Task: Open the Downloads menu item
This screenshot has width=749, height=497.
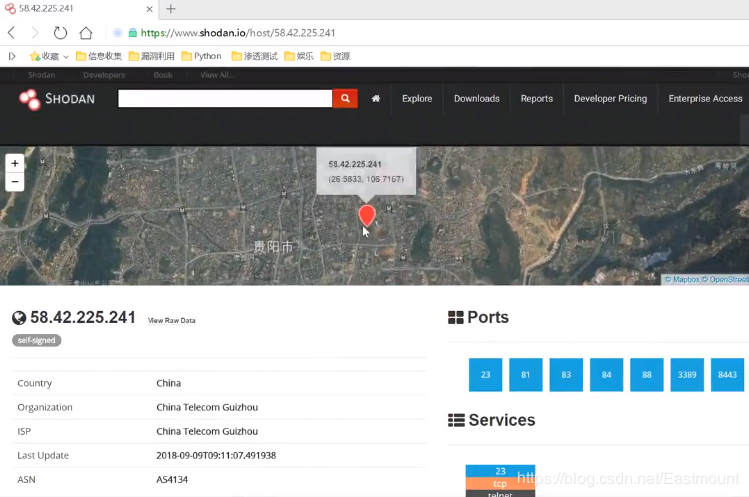Action: (x=477, y=98)
